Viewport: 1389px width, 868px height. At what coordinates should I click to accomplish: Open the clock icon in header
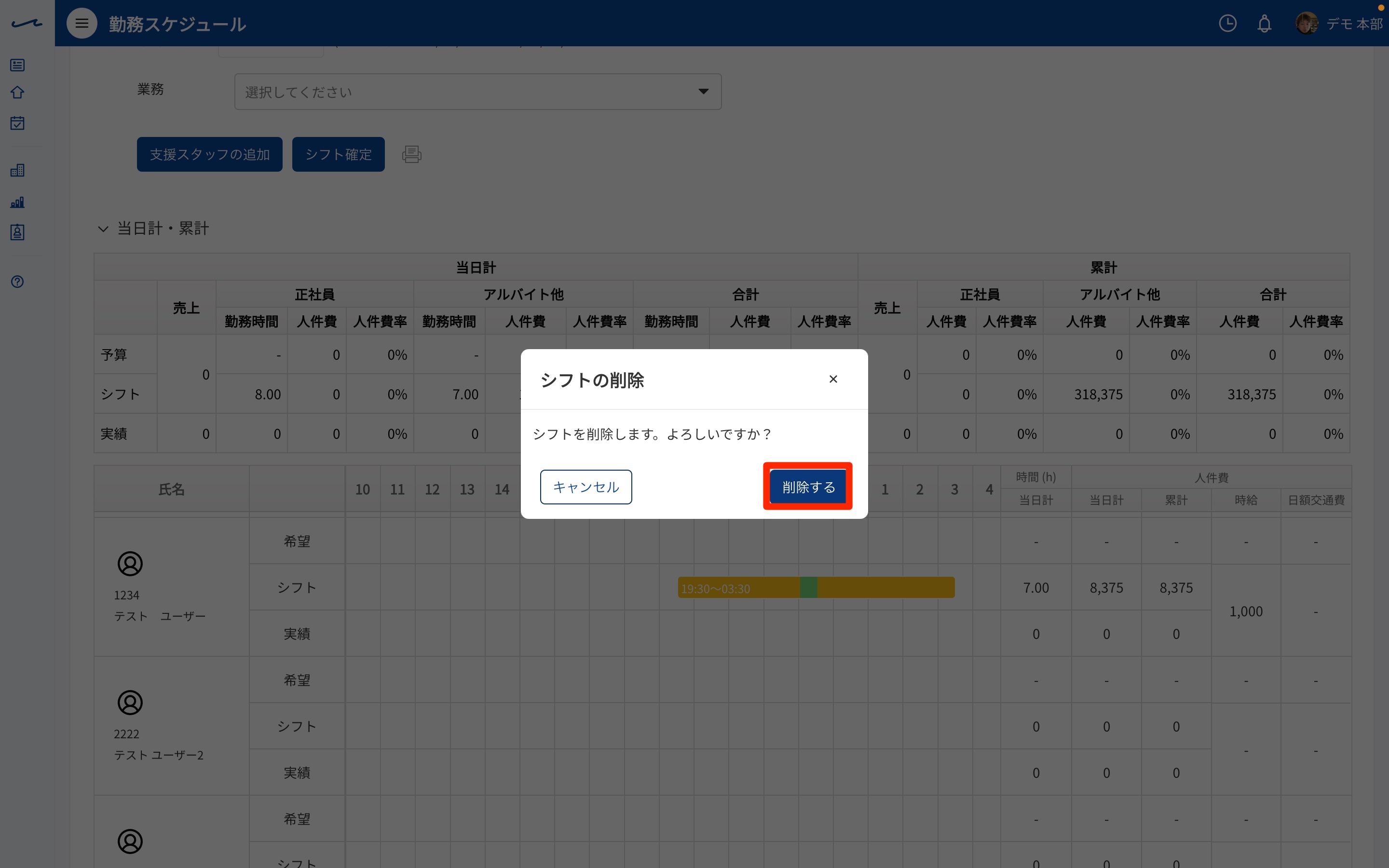1227,24
